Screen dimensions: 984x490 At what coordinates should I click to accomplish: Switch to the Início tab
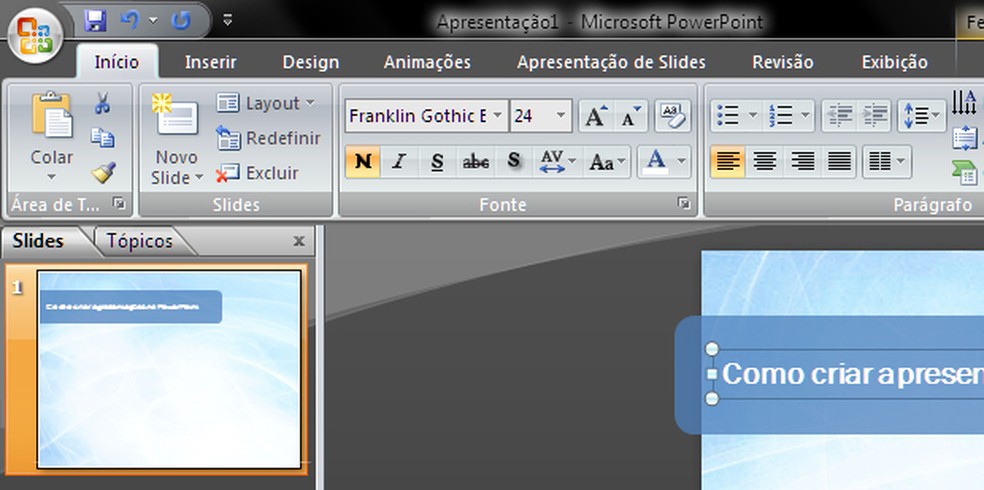(x=117, y=62)
